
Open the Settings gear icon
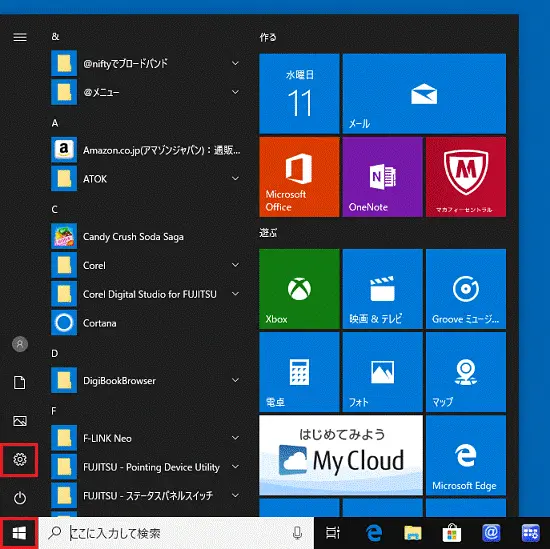pyautogui.click(x=20, y=459)
